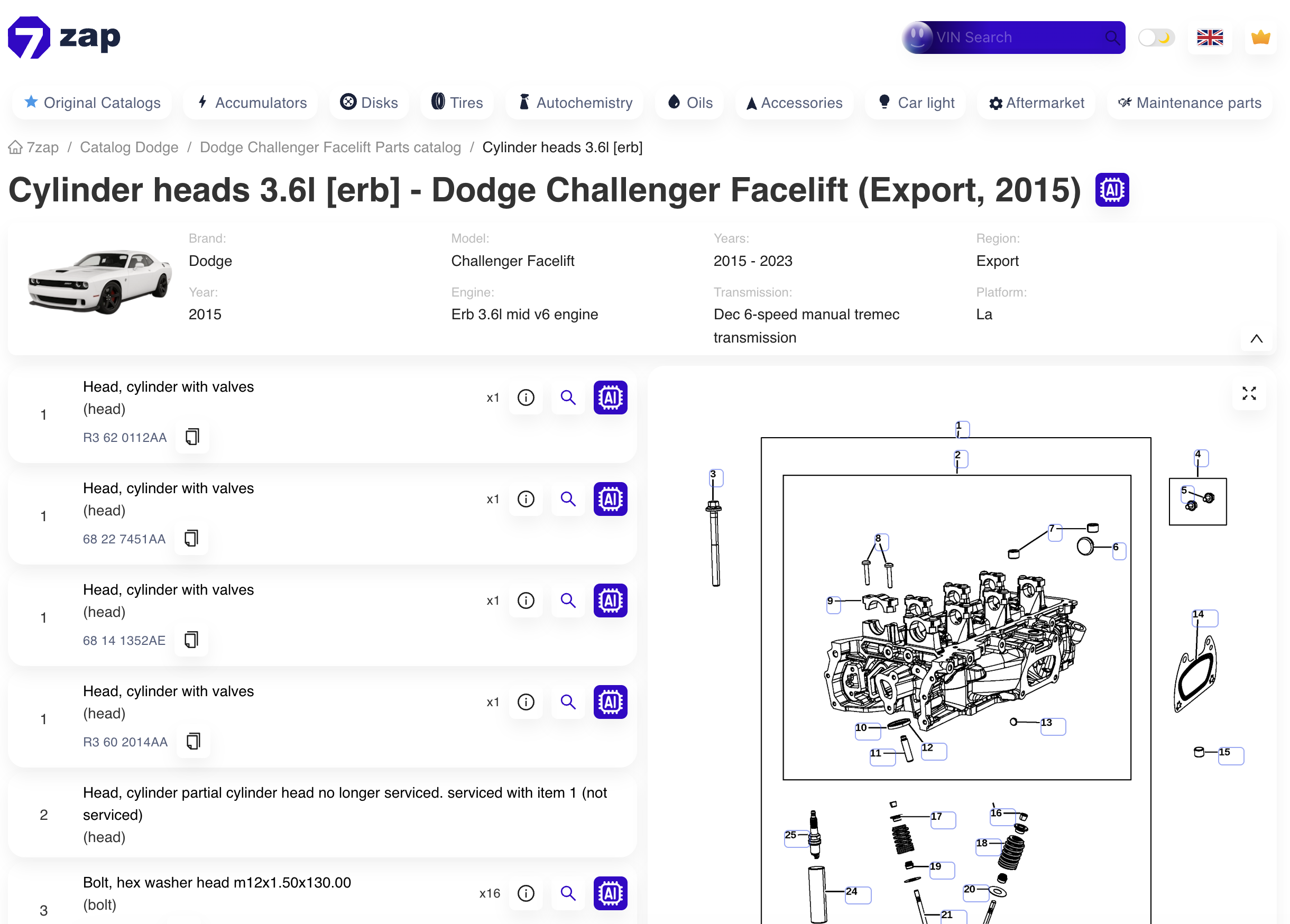Viewport: 1290px width, 924px height.
Task: Search for the part 68 22 7451AA
Action: (x=568, y=498)
